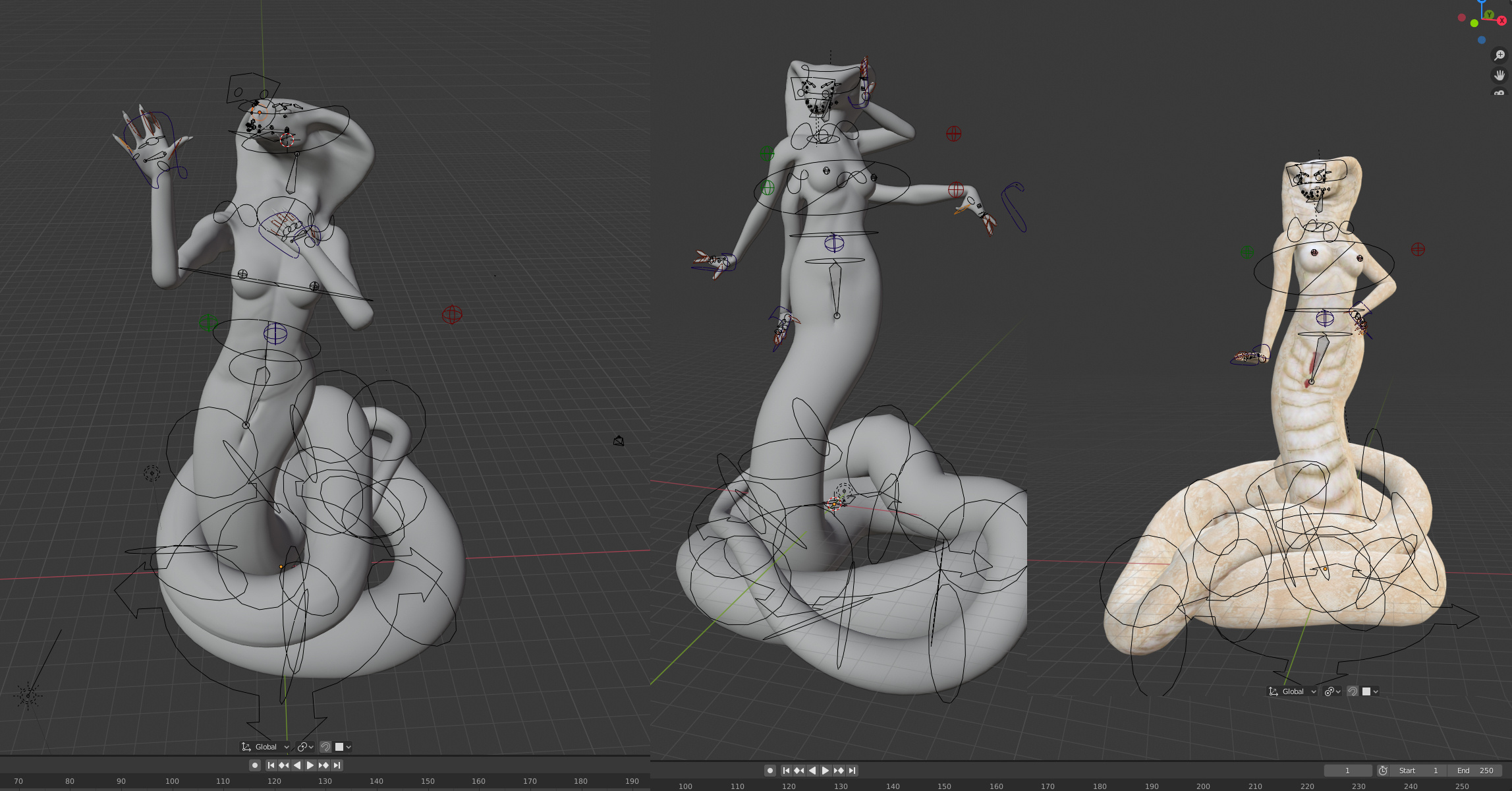This screenshot has height=791, width=1512.
Task: Click the End frame field showing 250
Action: click(x=1476, y=771)
